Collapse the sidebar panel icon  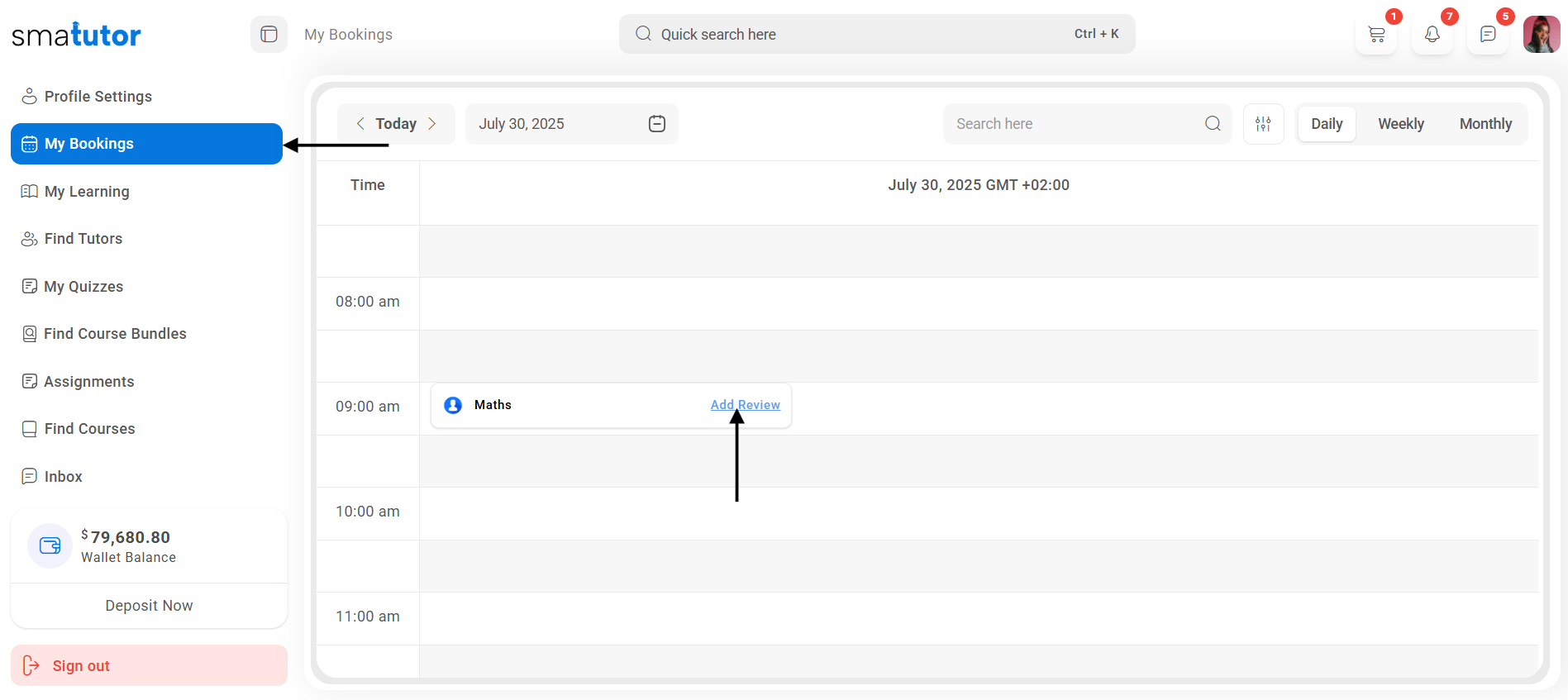point(269,35)
